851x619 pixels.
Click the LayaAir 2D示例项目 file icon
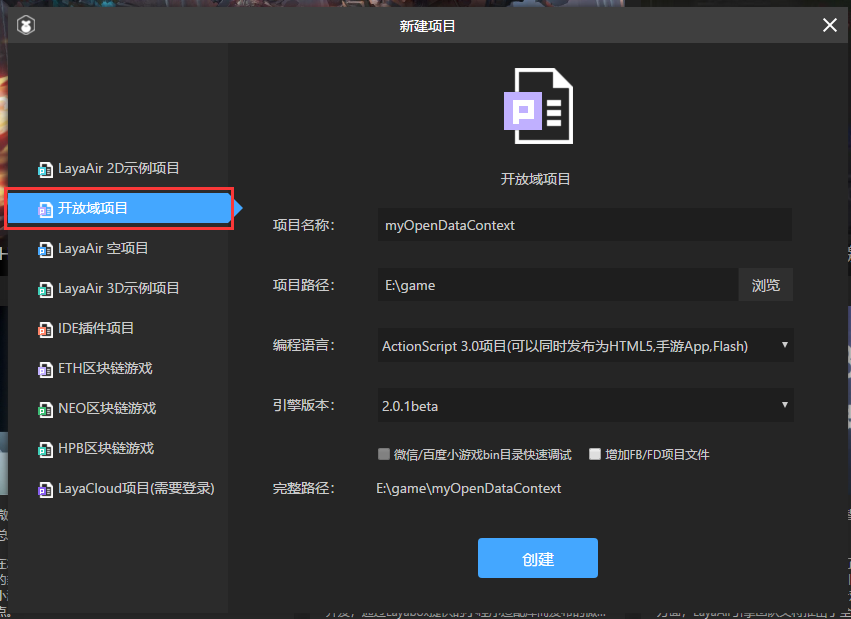(45, 169)
